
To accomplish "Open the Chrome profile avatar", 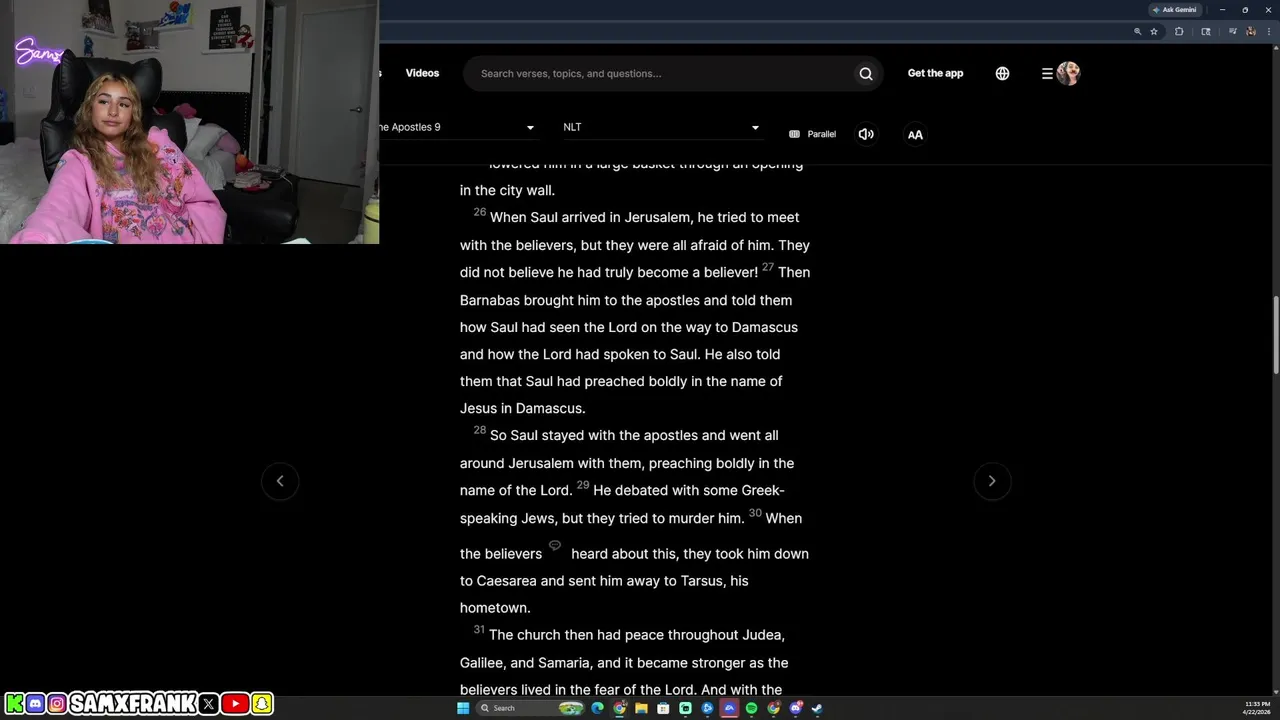I will click(x=1251, y=31).
